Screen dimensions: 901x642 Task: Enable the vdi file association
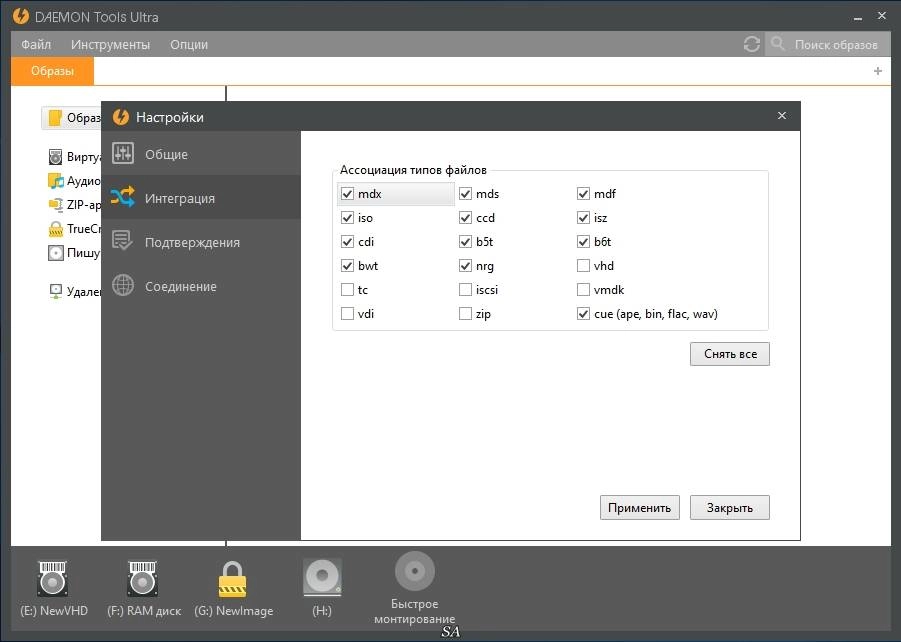click(347, 314)
